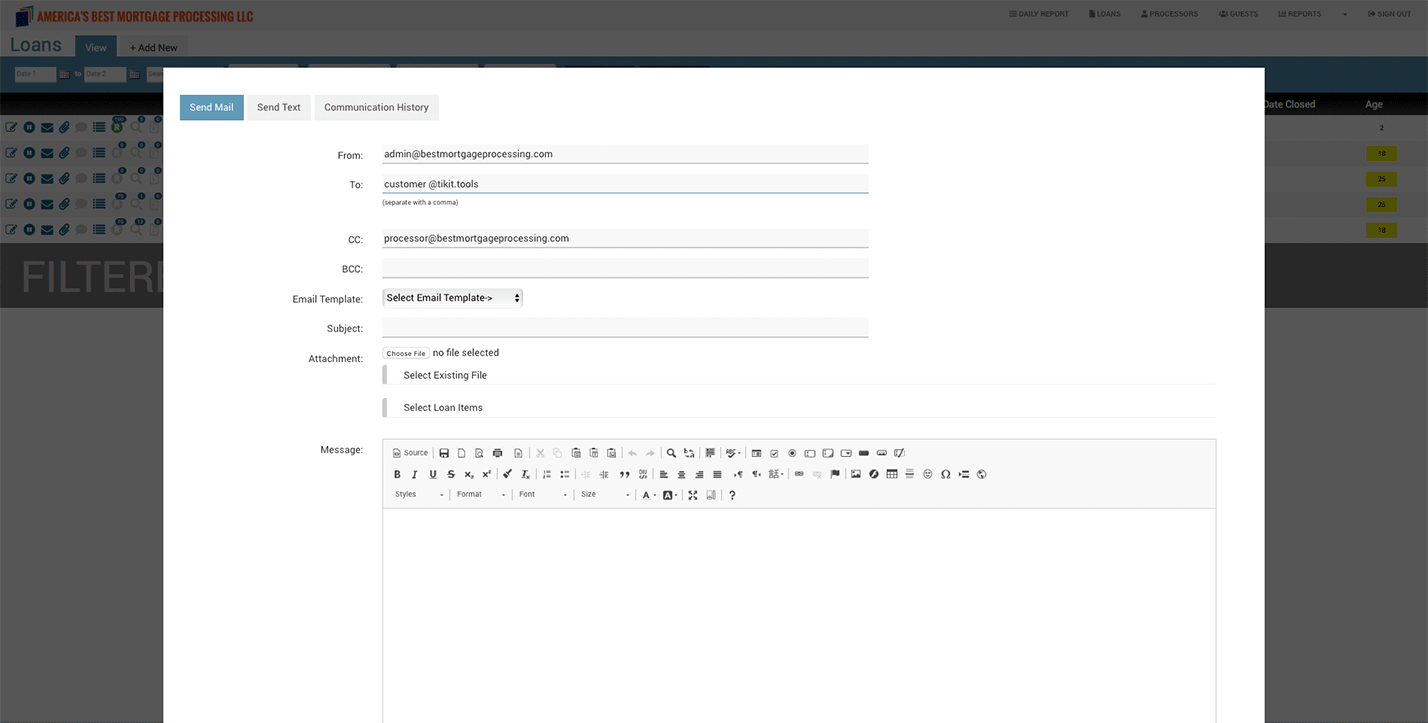Toggle Bold formatting
The height and width of the screenshot is (723, 1428).
(397, 474)
